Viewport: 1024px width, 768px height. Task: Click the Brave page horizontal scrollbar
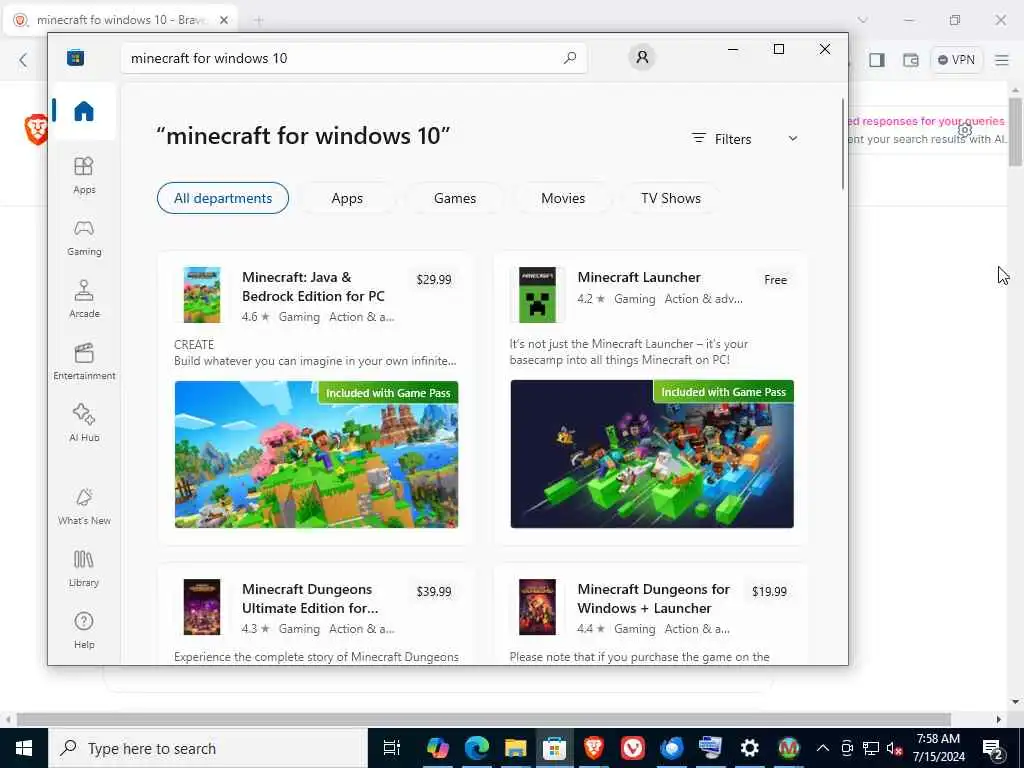coord(483,719)
